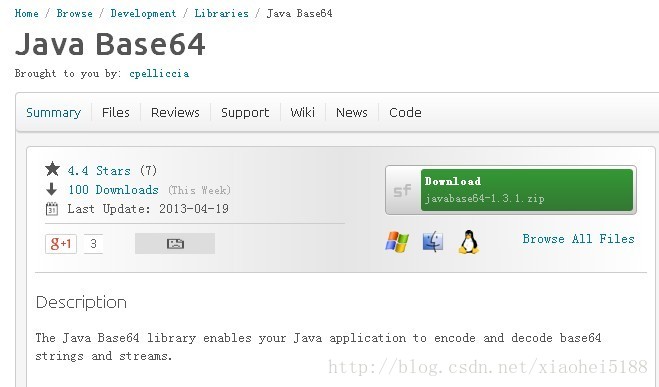Click the sf logo beside Download

[x=403, y=190]
